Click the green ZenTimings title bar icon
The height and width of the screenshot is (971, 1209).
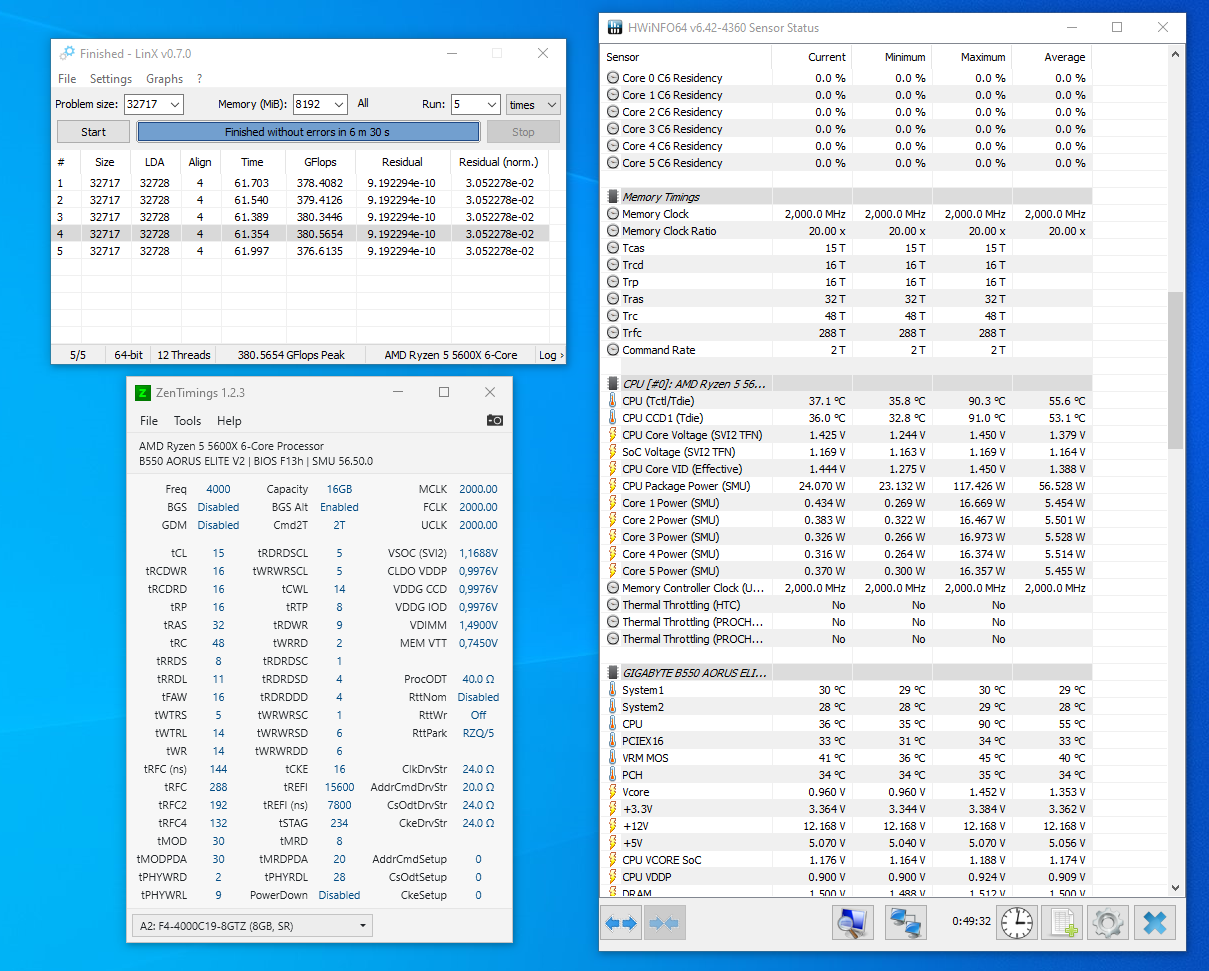pos(143,393)
